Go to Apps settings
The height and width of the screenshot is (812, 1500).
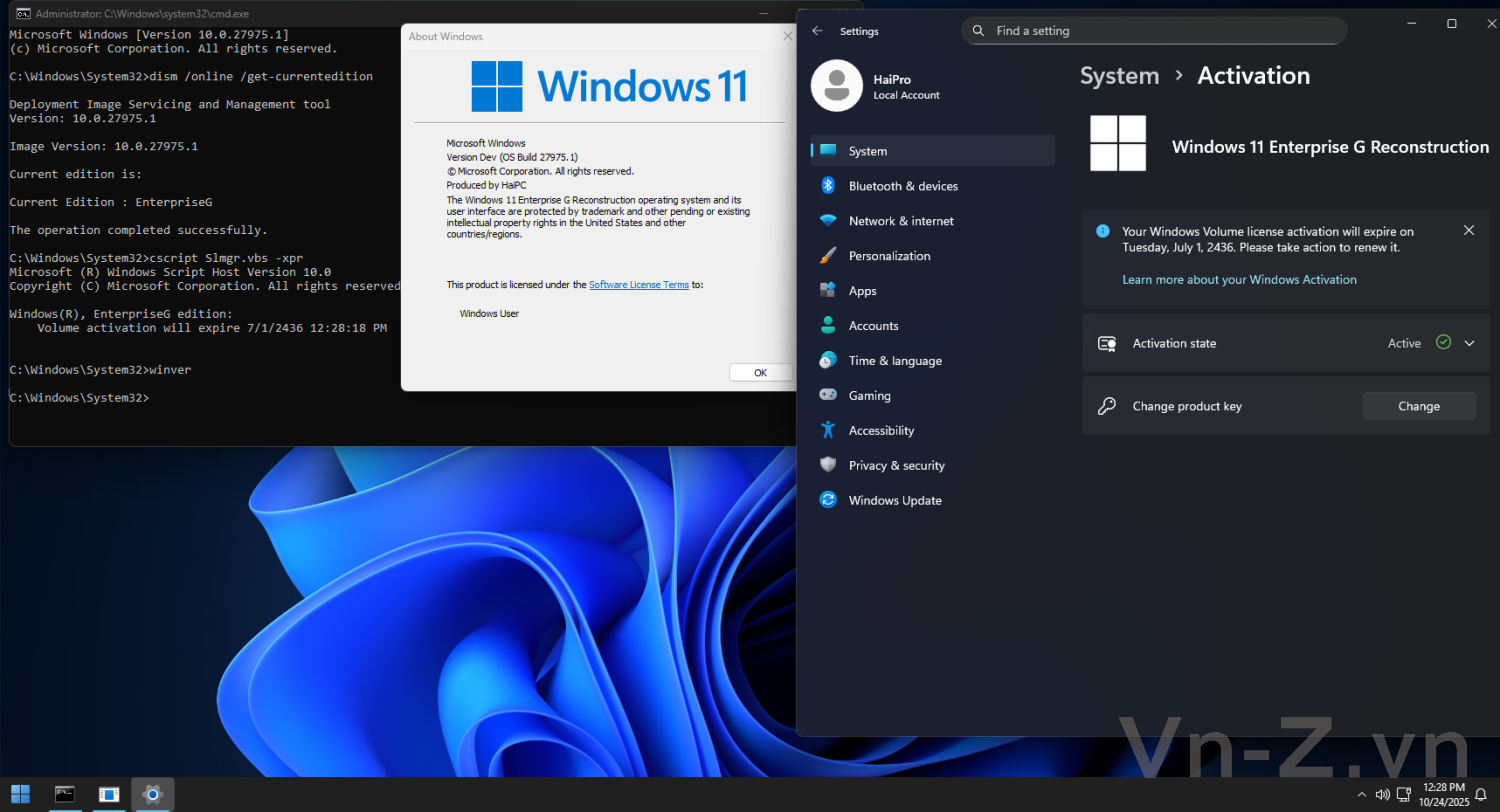862,291
